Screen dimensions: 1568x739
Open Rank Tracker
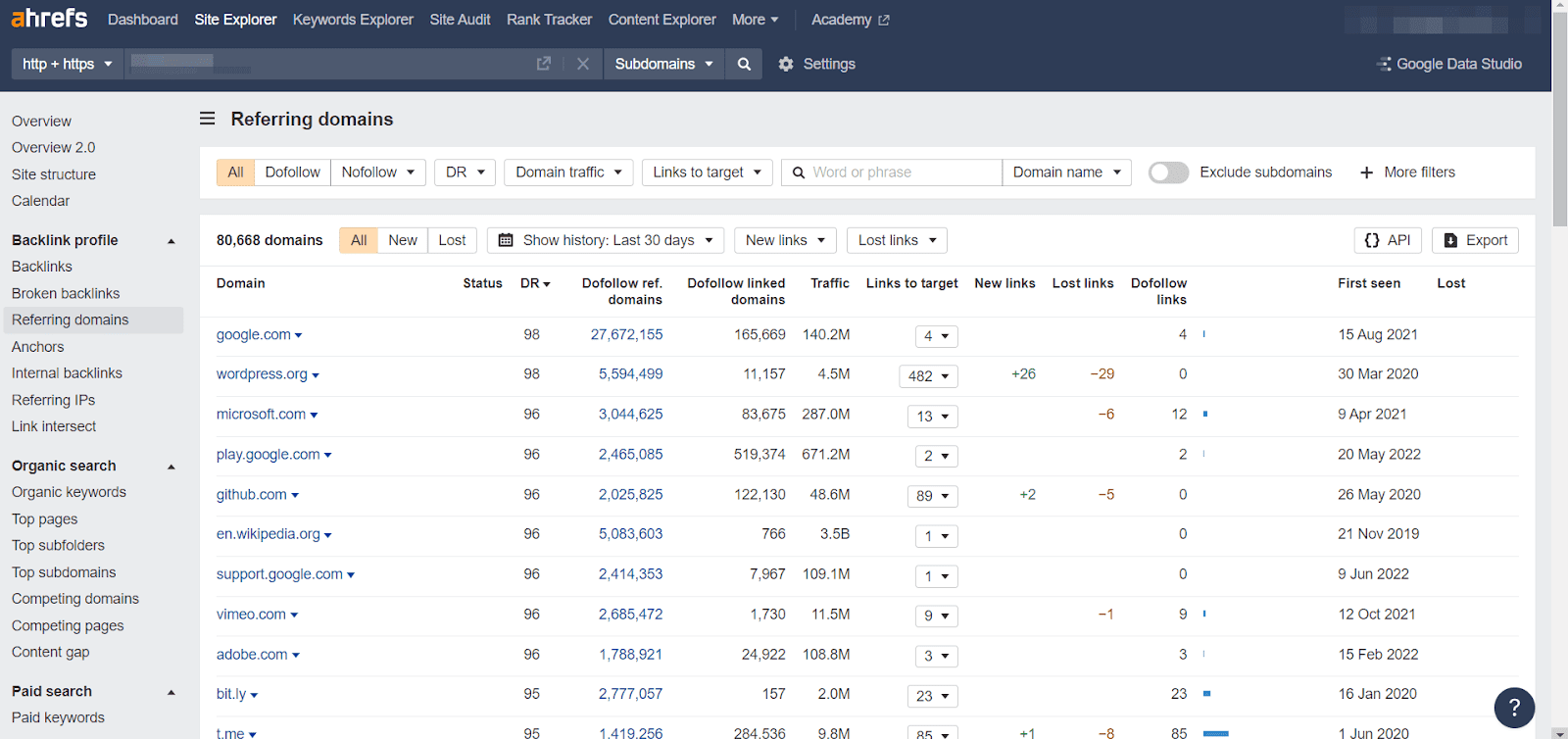coord(549,20)
